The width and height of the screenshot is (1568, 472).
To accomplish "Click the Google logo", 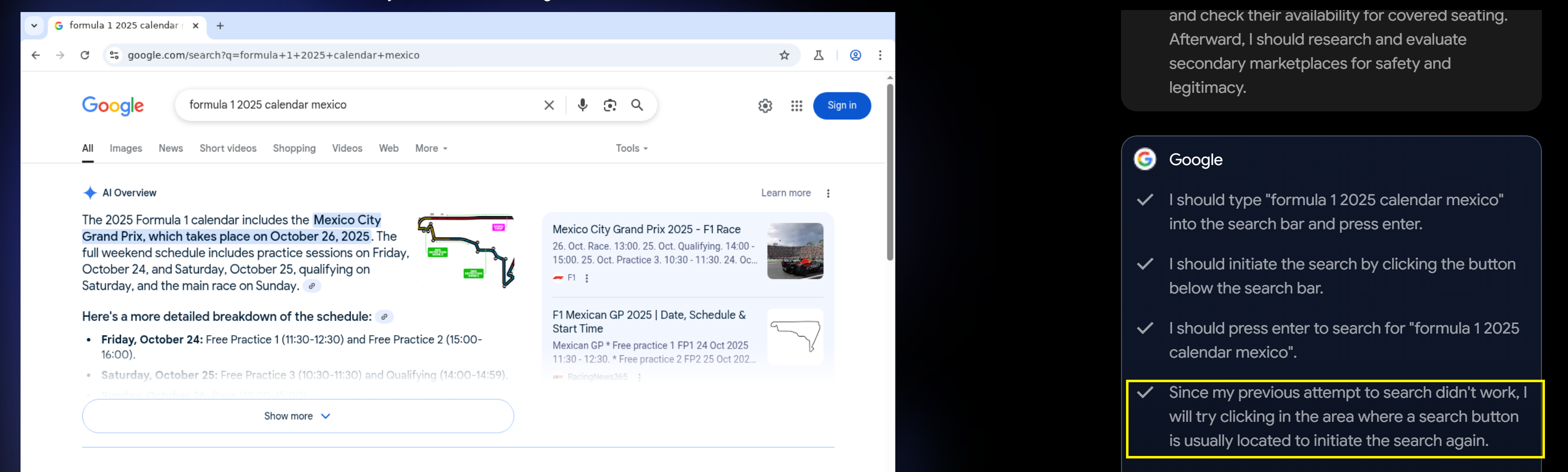I will click(113, 106).
